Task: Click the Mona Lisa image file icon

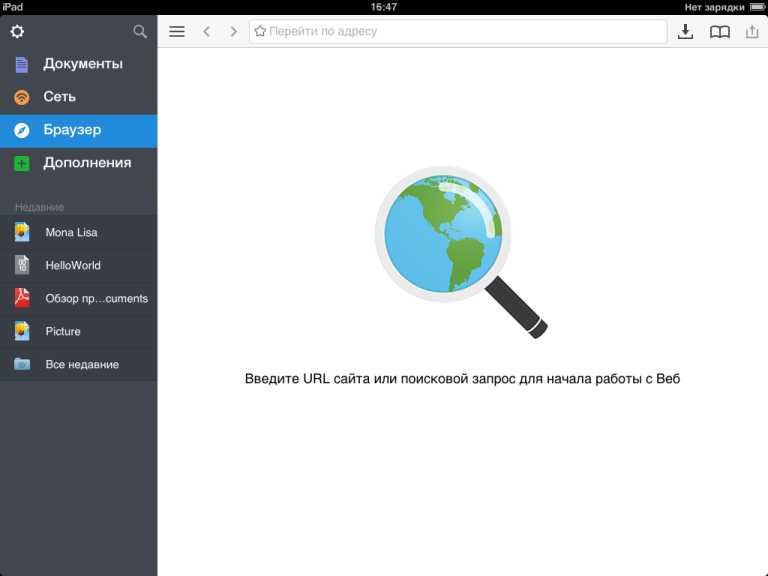Action: [22, 232]
